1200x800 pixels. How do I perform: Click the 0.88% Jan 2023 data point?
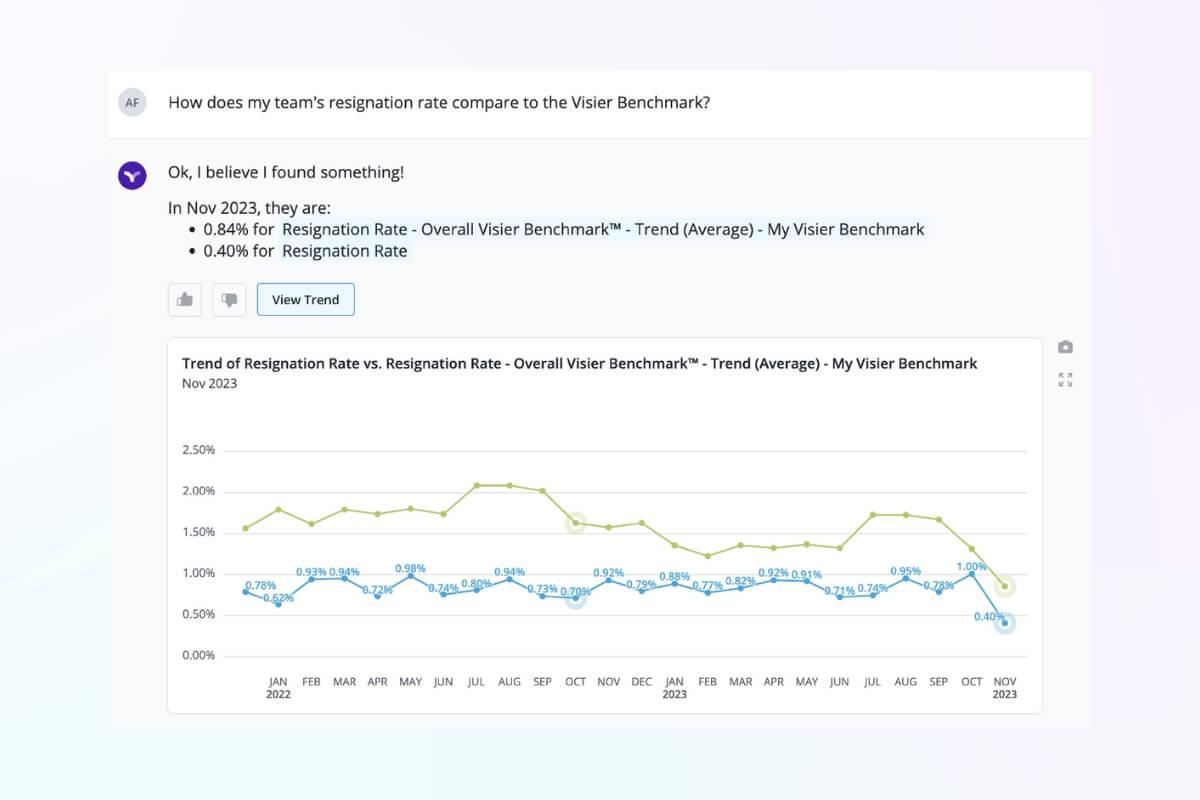click(675, 583)
